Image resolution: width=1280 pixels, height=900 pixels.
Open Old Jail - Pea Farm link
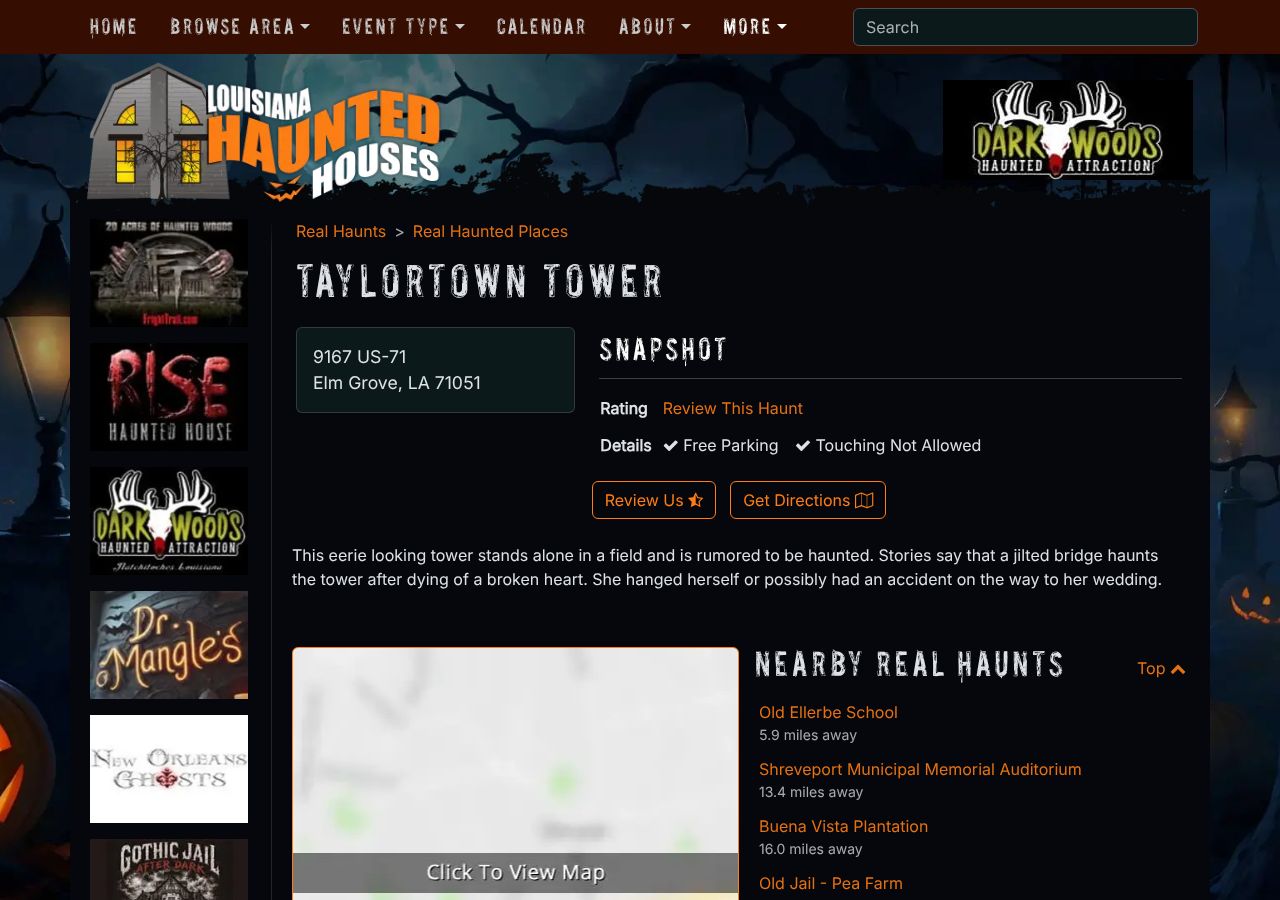tap(831, 883)
